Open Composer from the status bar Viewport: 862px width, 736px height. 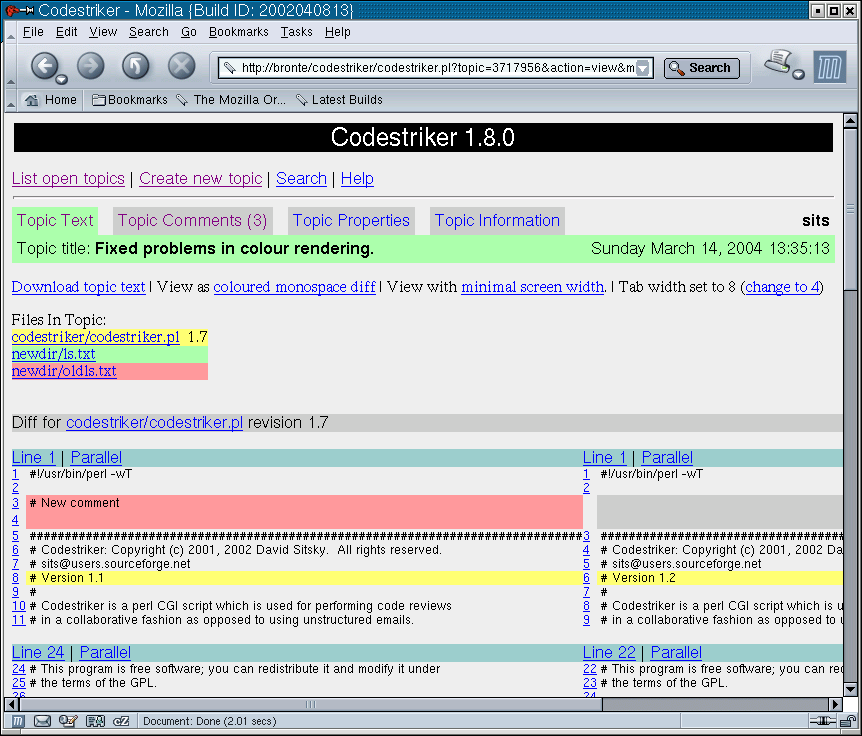click(69, 720)
